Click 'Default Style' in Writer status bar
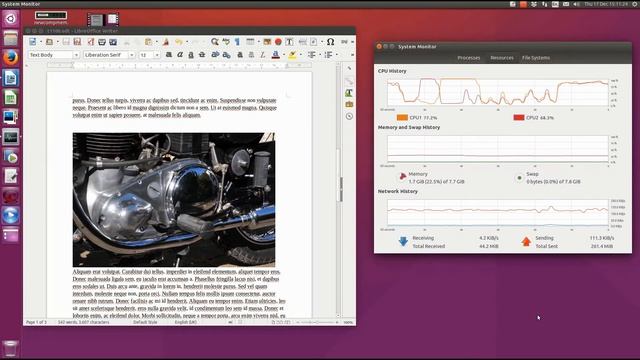The image size is (640, 360). coord(145,322)
